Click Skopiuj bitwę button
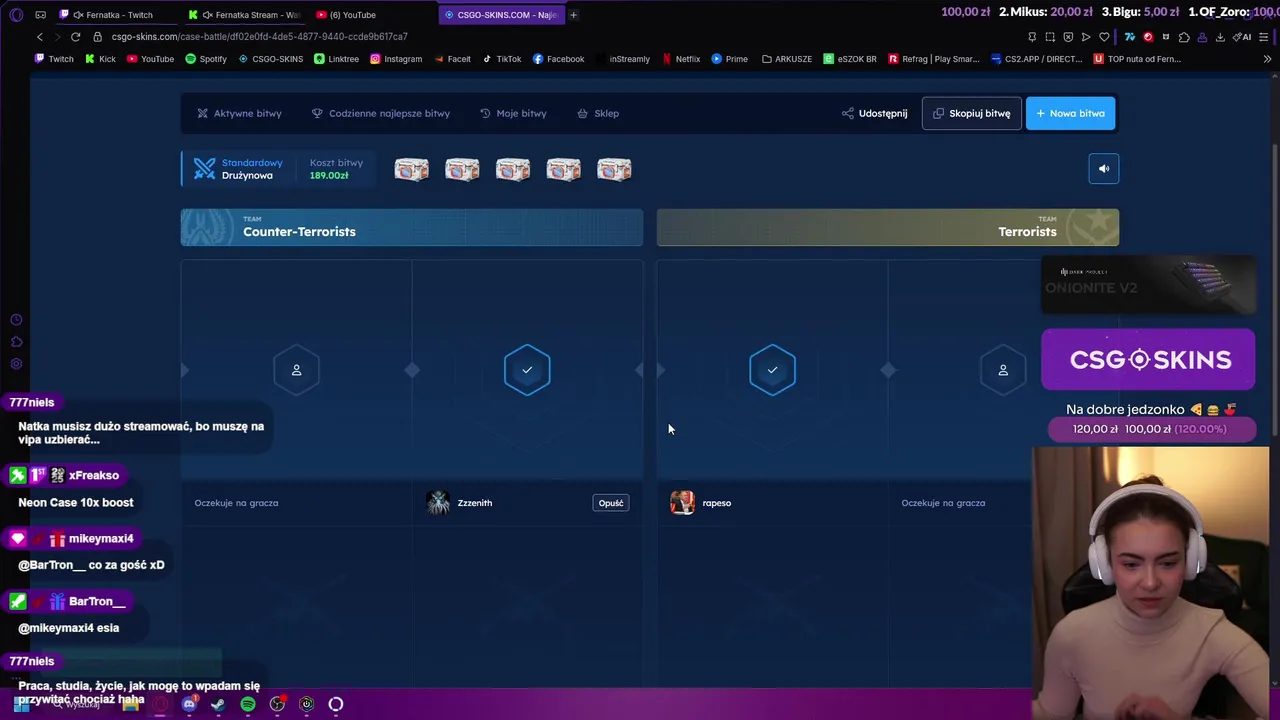 pos(971,113)
